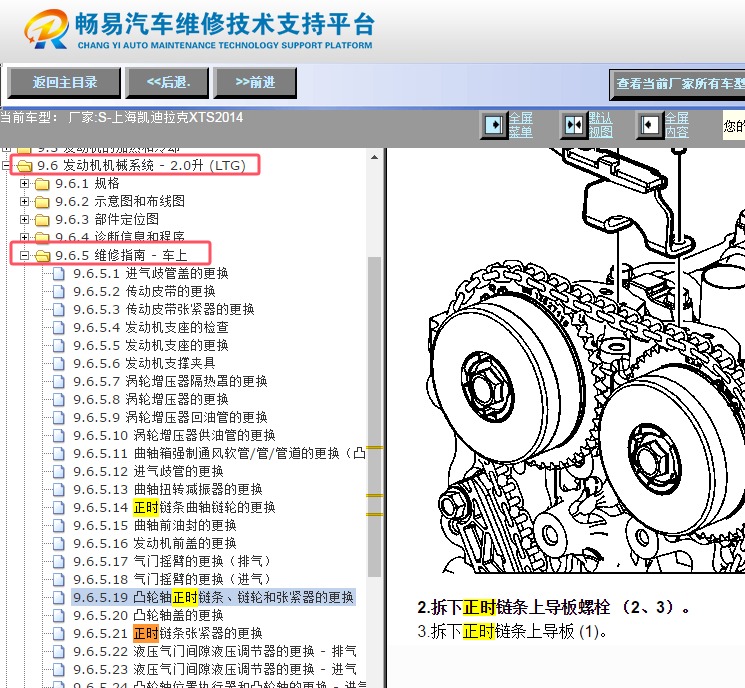The image size is (745, 688).
Task: Open 9.6.5.21 正时链条张紧器的更换
Action: coord(168,634)
